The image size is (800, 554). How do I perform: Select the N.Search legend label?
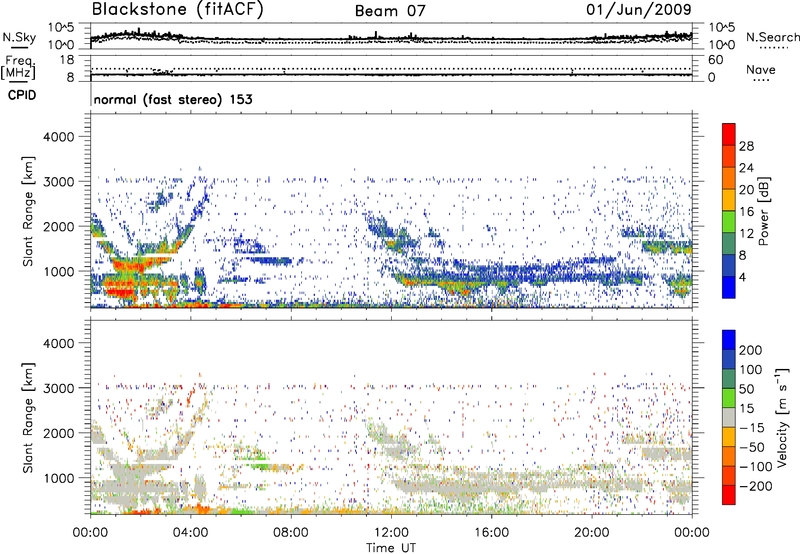772,37
